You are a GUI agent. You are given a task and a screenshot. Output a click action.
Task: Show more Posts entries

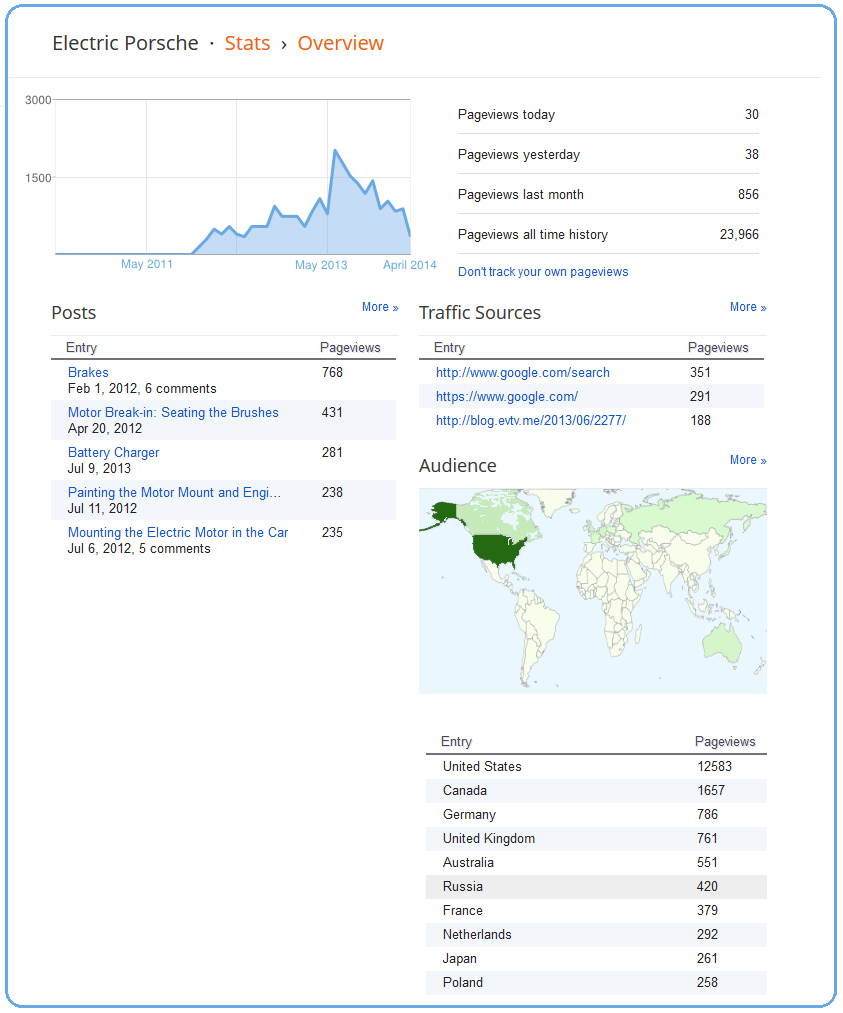(380, 308)
